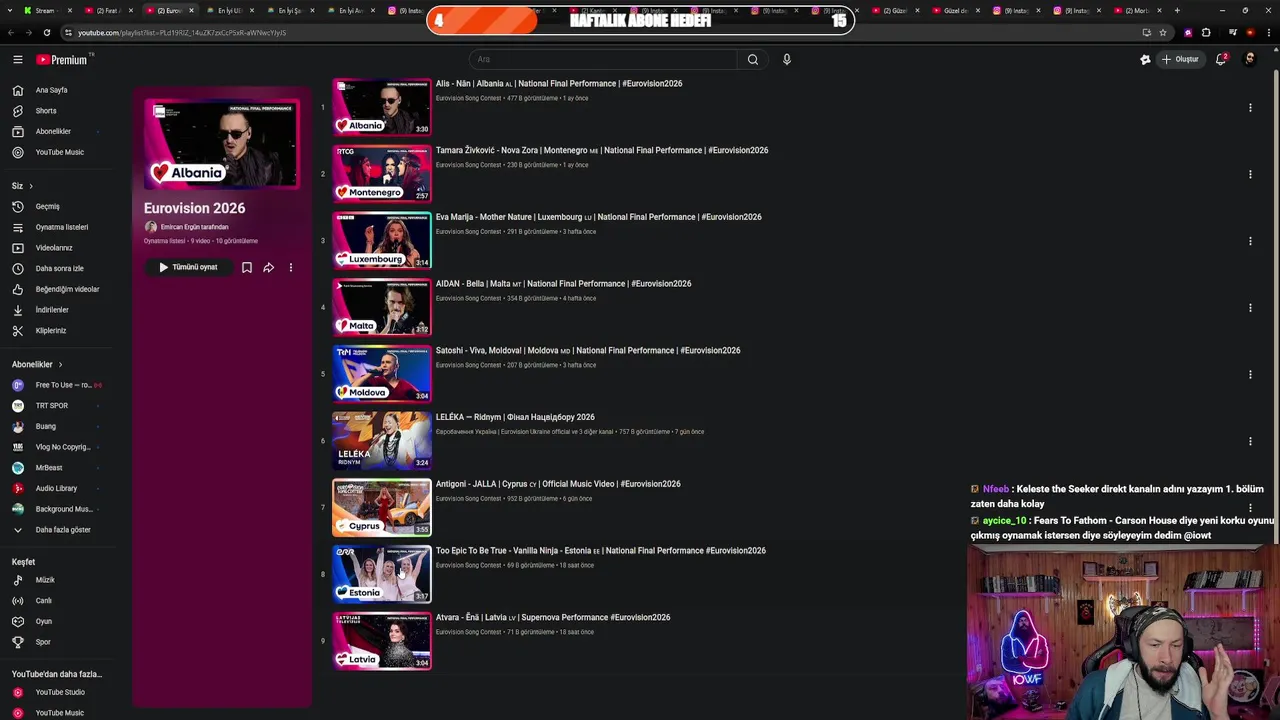Click the Tümünü oynat button
The image size is (1280, 720).
point(188,267)
